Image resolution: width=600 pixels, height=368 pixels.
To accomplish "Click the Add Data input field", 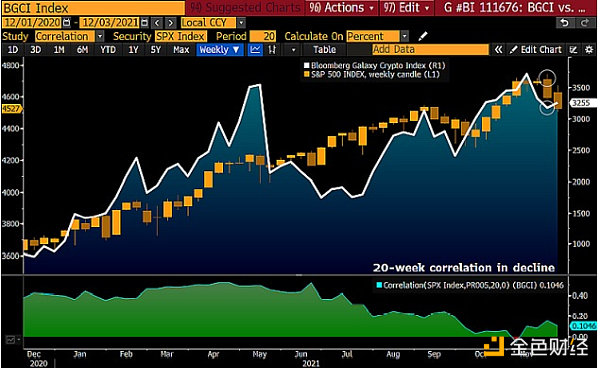I will [430, 50].
